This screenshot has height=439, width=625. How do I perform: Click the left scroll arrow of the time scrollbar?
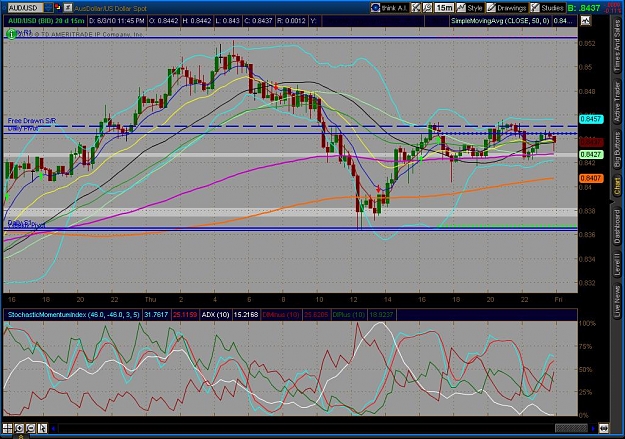(x=53, y=429)
